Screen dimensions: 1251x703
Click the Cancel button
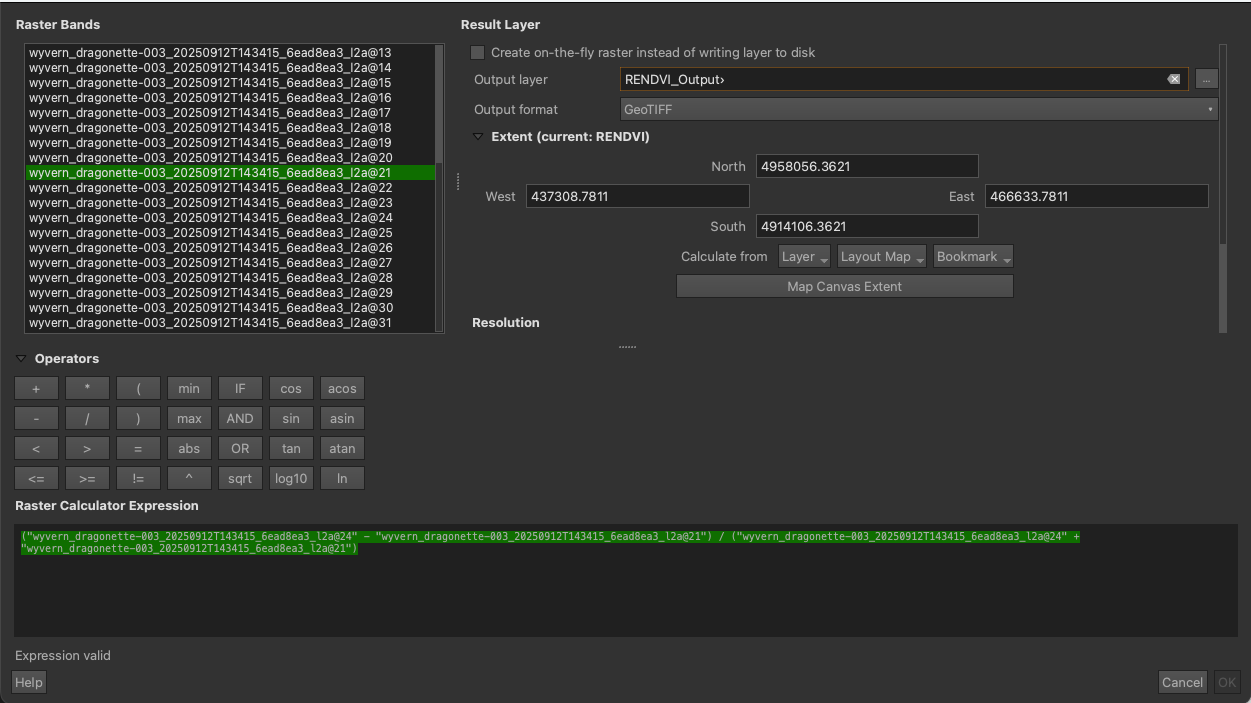tap(1181, 682)
